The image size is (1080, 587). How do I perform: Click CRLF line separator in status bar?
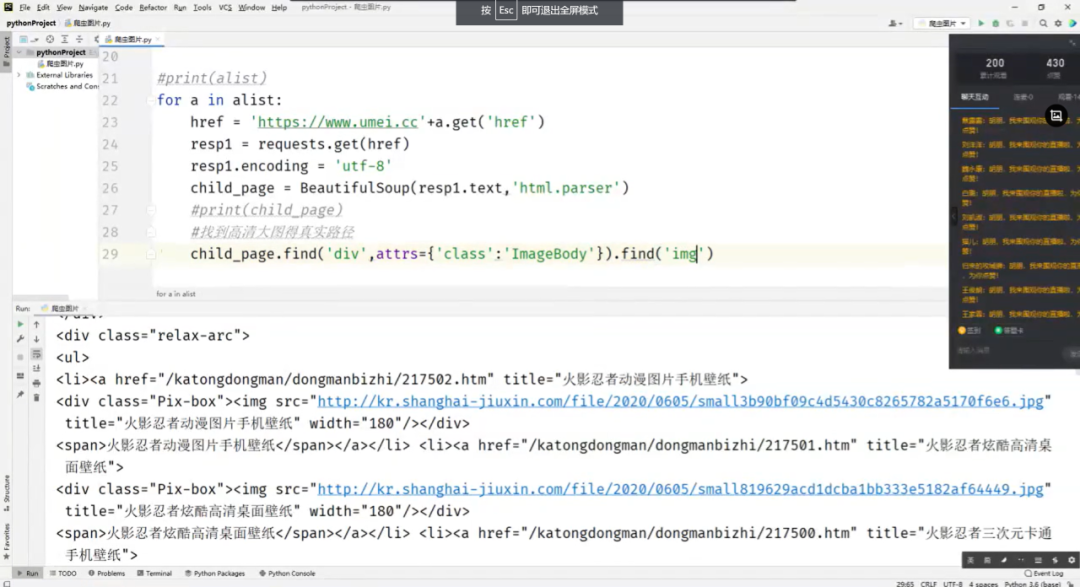(928, 584)
